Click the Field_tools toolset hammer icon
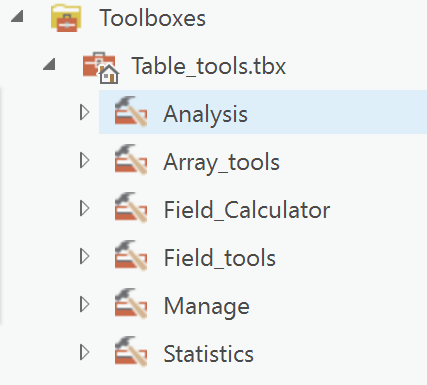 131,255
